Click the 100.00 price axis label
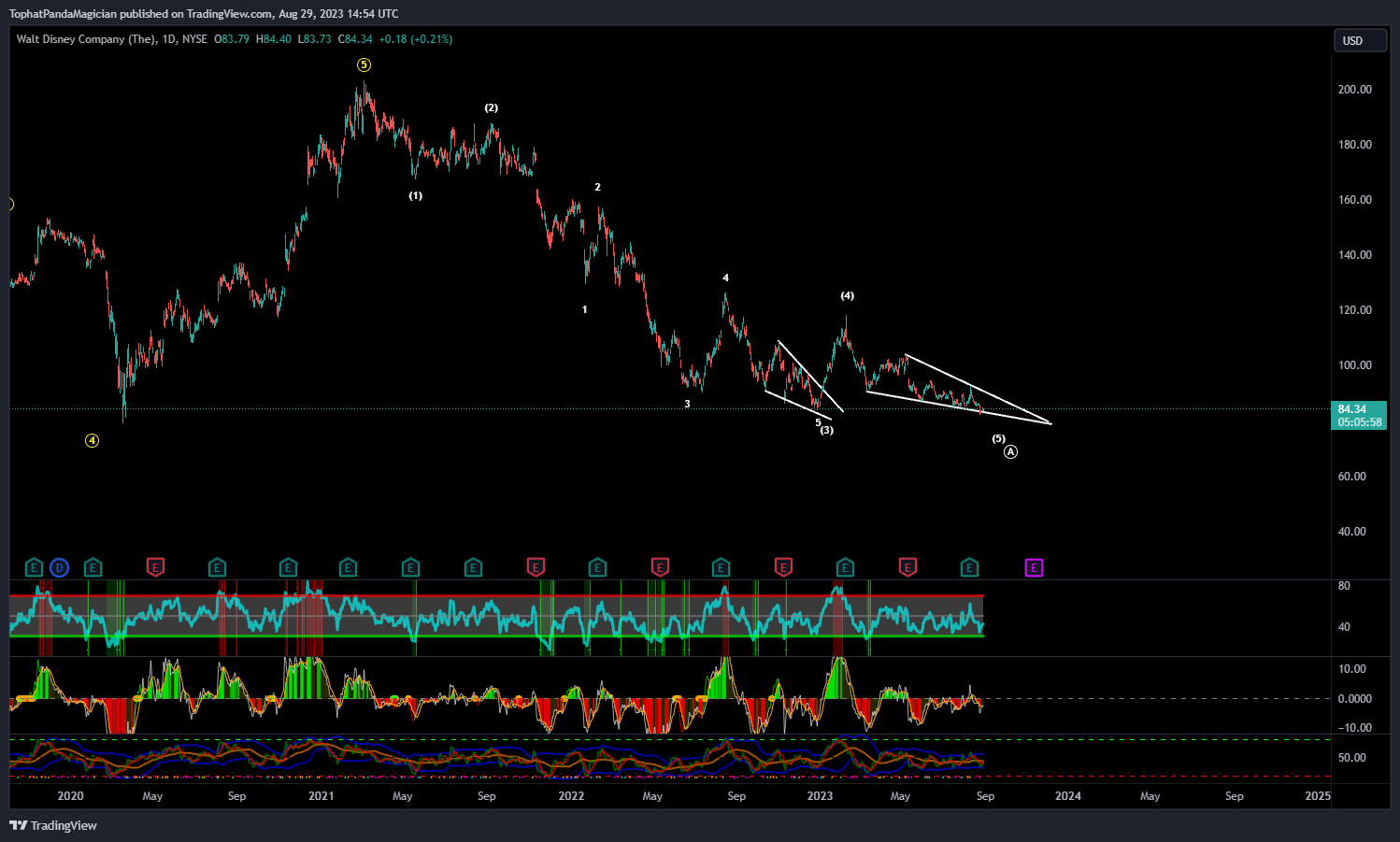1400x842 pixels. pyautogui.click(x=1354, y=365)
